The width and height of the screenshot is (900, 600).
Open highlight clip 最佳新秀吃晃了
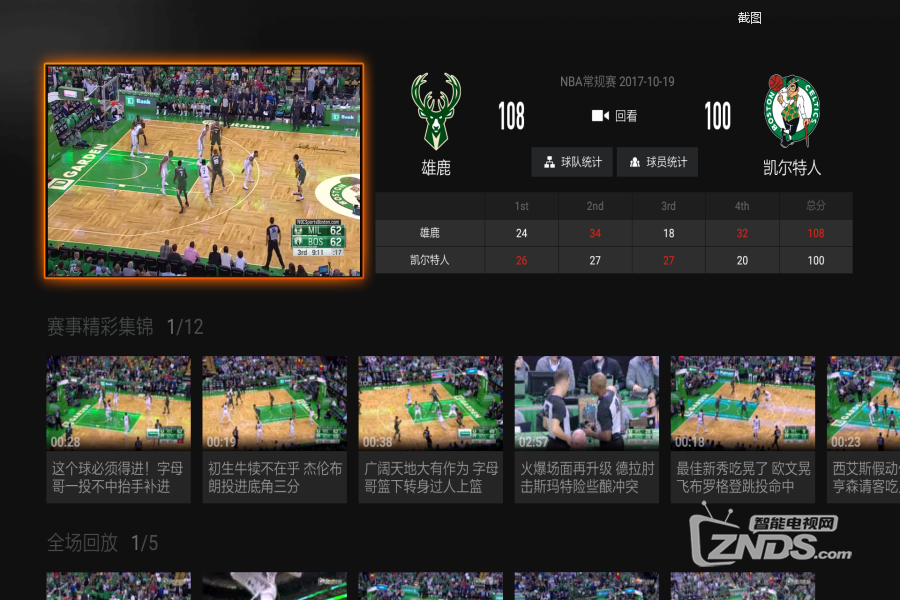click(x=743, y=428)
